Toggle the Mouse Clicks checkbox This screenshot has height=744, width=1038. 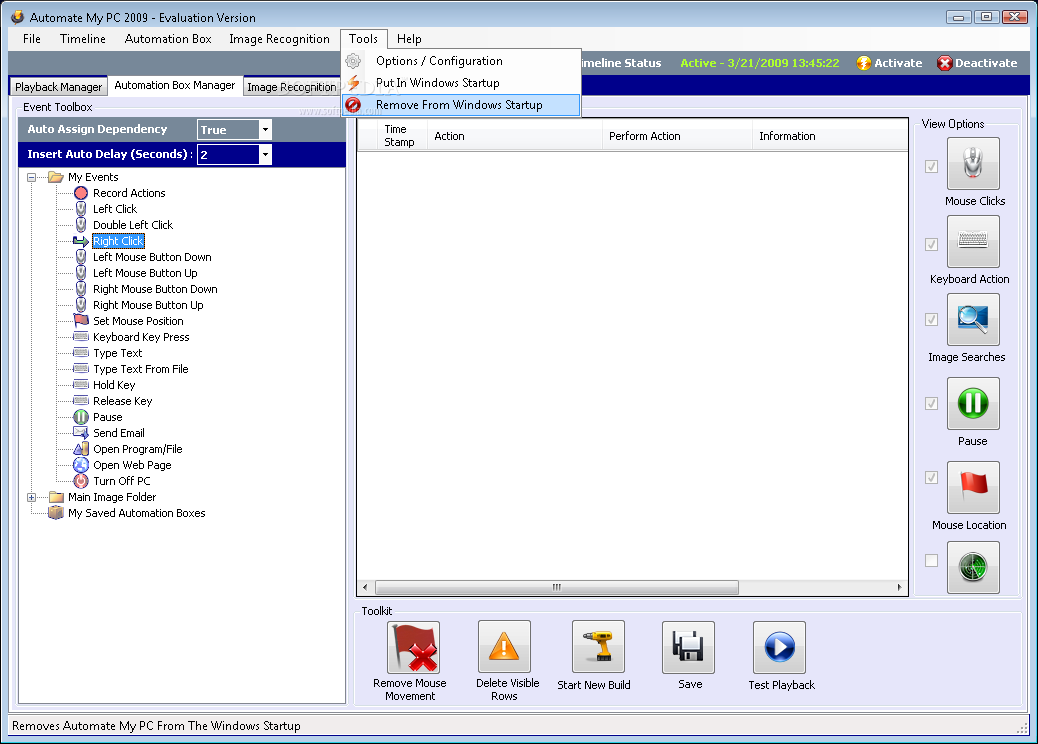[x=931, y=166]
